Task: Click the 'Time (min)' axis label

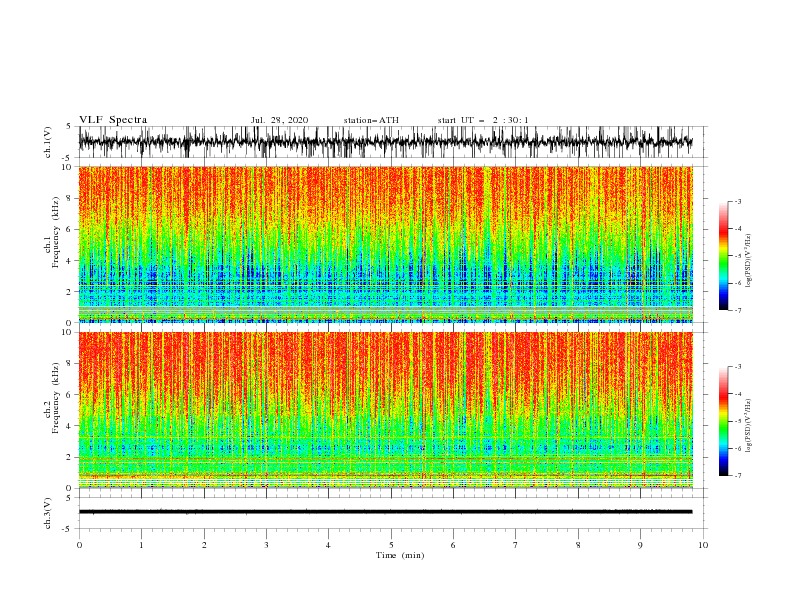Action: (x=400, y=555)
